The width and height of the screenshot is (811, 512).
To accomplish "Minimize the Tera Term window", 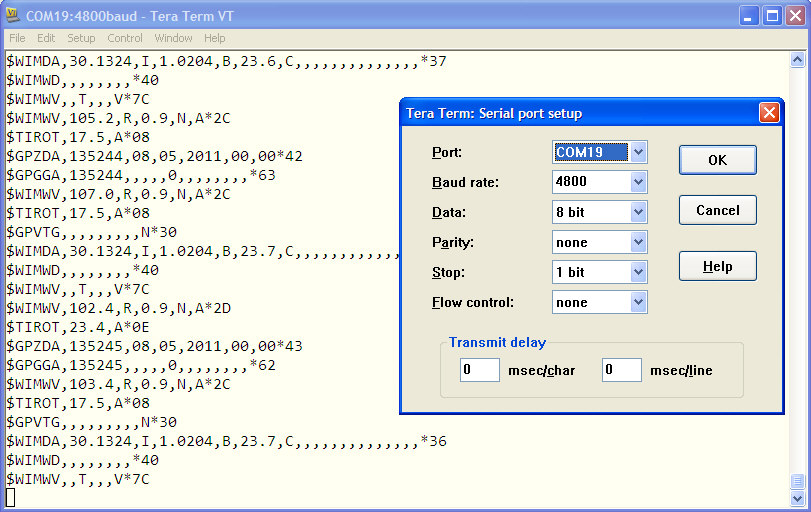I will coord(747,16).
